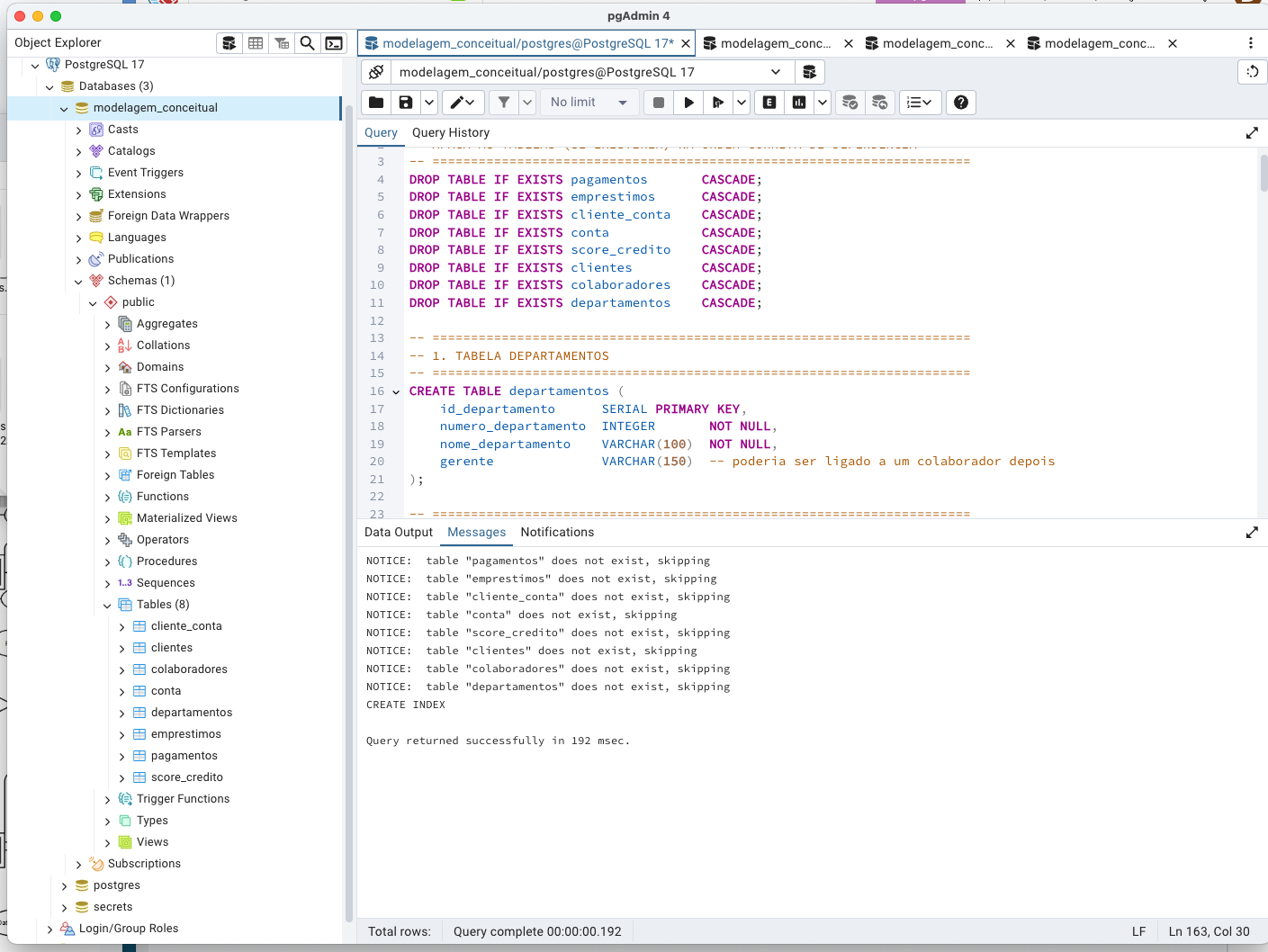Click the Help question mark icon
The height and width of the screenshot is (952, 1268).
click(x=961, y=103)
